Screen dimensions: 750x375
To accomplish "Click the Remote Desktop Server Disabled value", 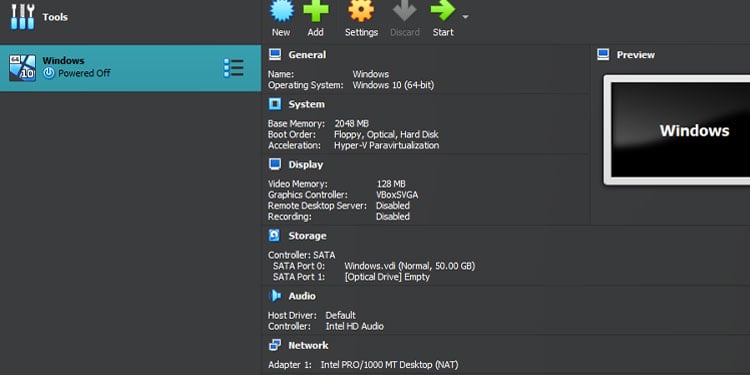I will (x=393, y=206).
